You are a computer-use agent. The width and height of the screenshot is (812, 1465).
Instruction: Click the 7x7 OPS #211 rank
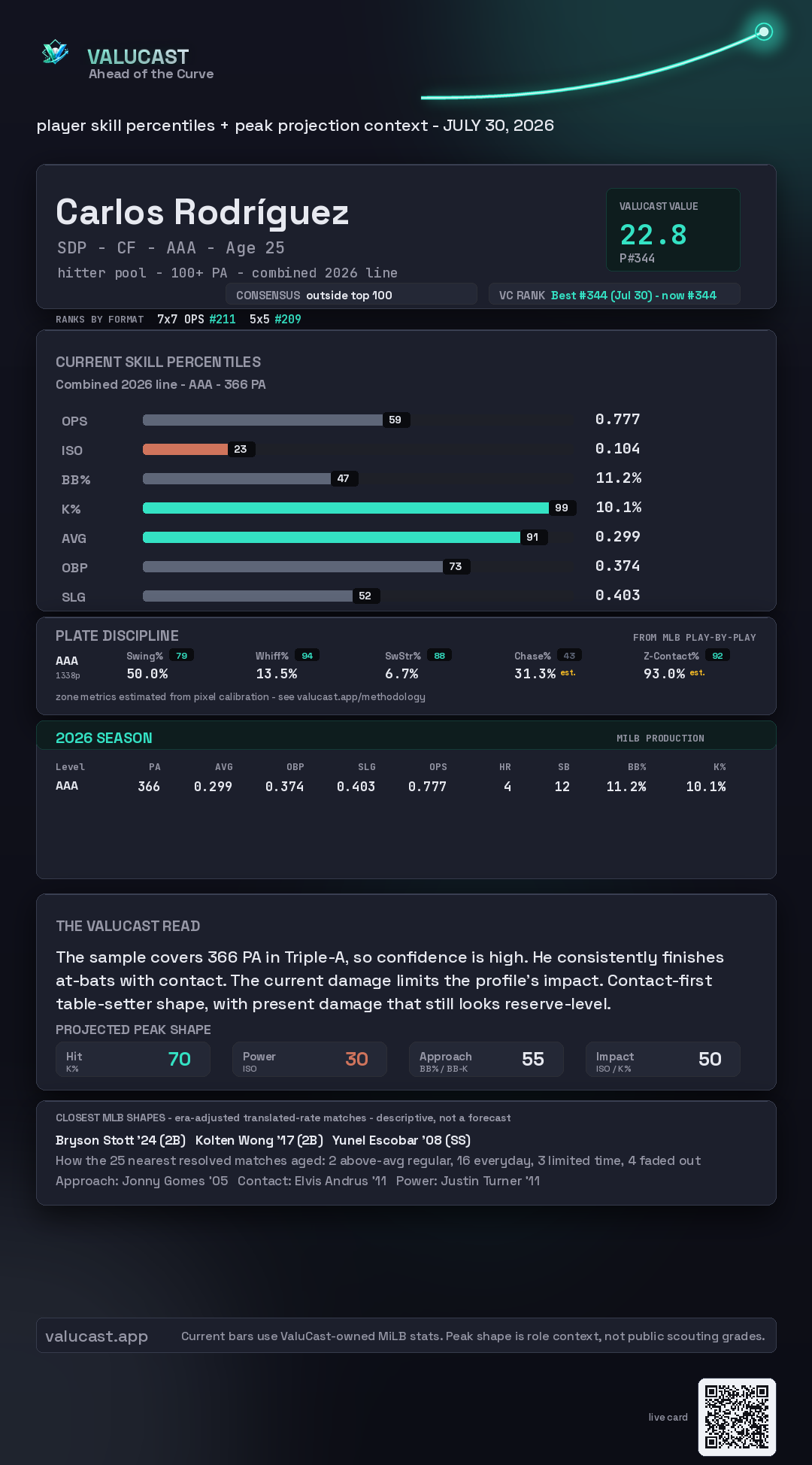pyautogui.click(x=196, y=319)
